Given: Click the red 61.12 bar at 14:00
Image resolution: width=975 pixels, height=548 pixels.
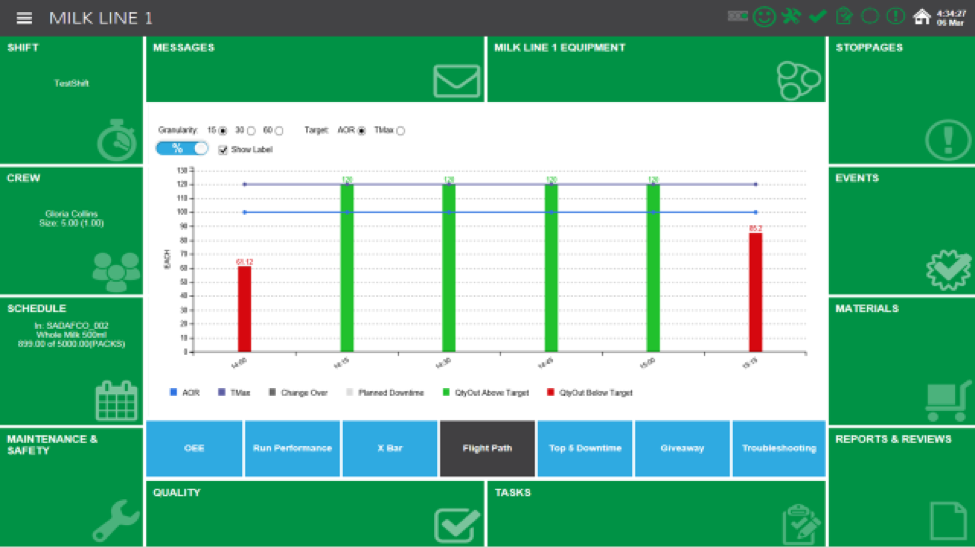Looking at the screenshot, I should pyautogui.click(x=244, y=308).
